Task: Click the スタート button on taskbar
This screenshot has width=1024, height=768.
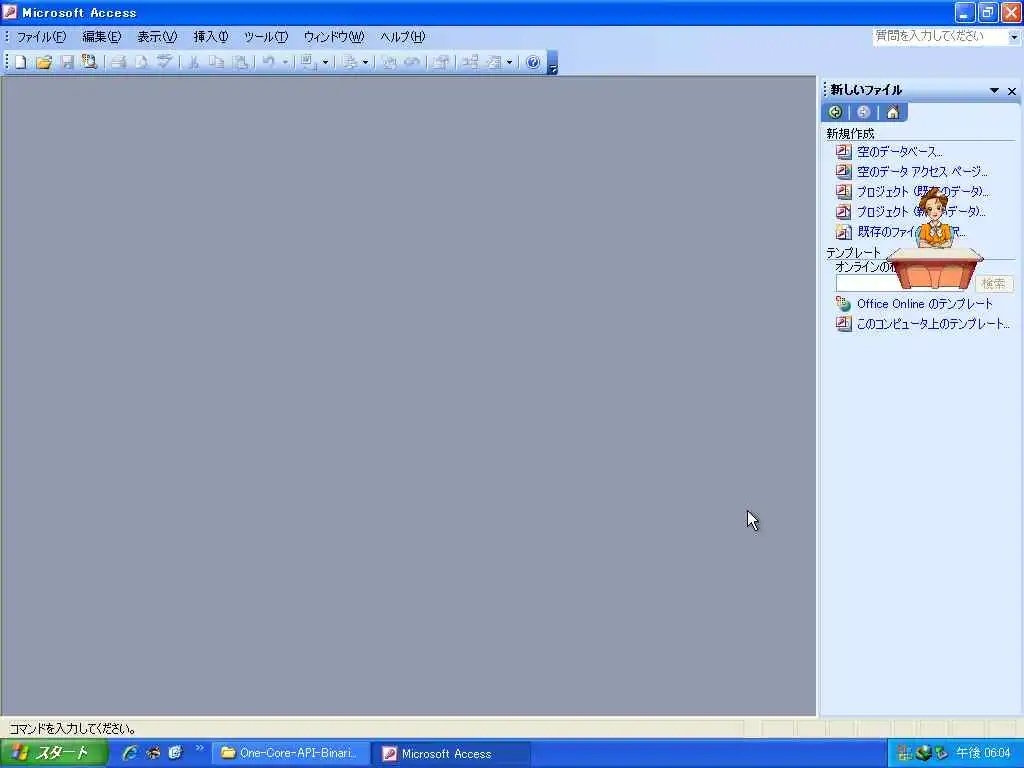Action: pyautogui.click(x=54, y=753)
